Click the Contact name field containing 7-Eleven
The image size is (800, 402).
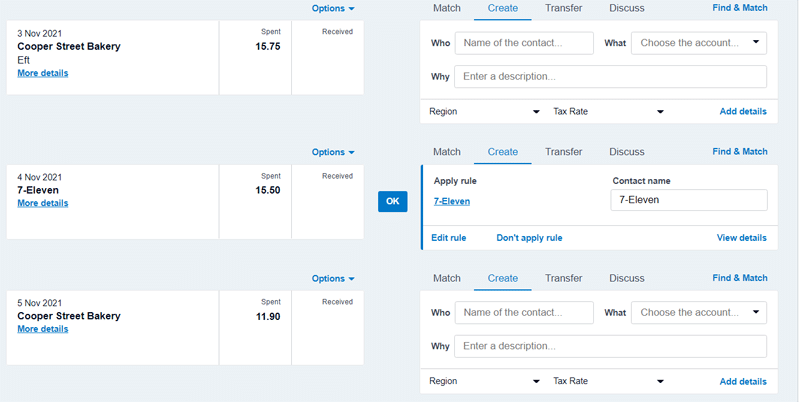coord(689,200)
